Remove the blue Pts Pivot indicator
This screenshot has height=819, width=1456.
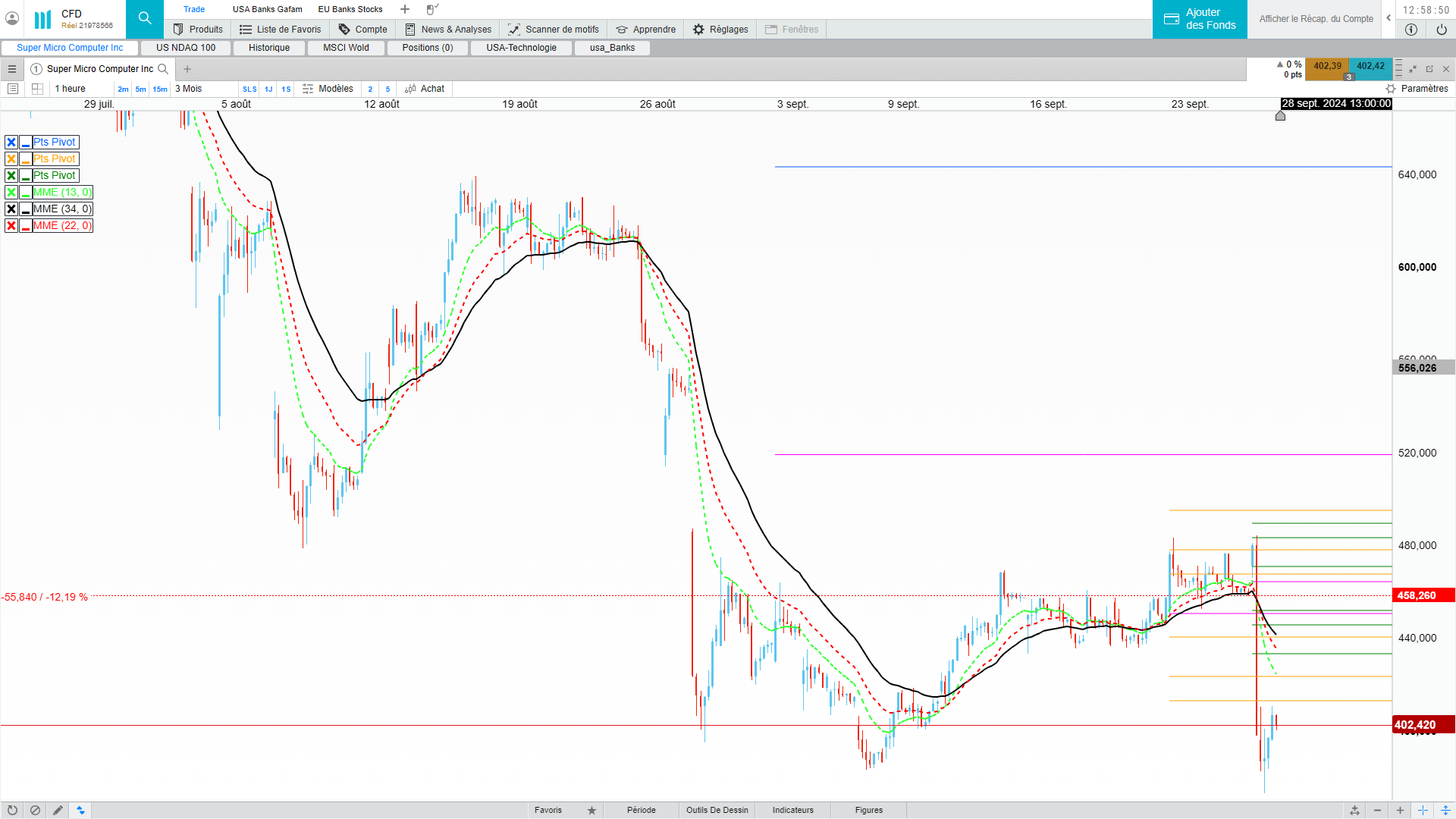11,142
